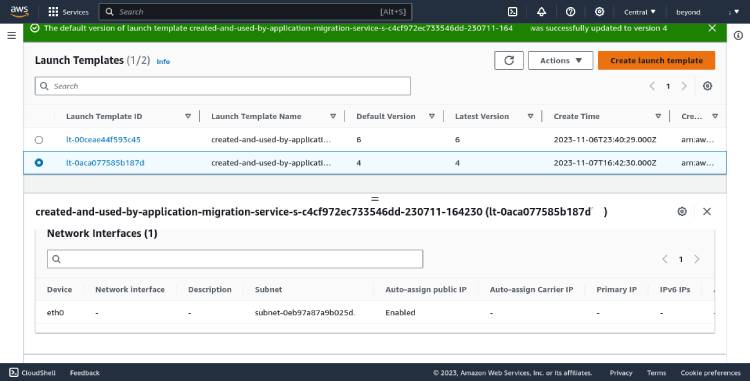Open Cookie preferences
Screen dimensions: 750x381
(710, 372)
